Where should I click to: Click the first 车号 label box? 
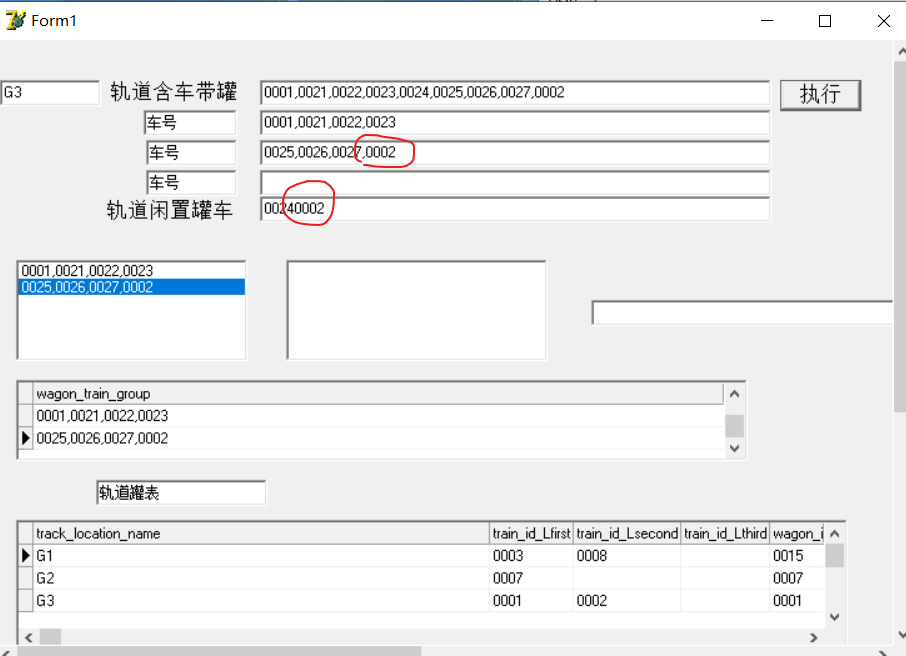click(190, 123)
